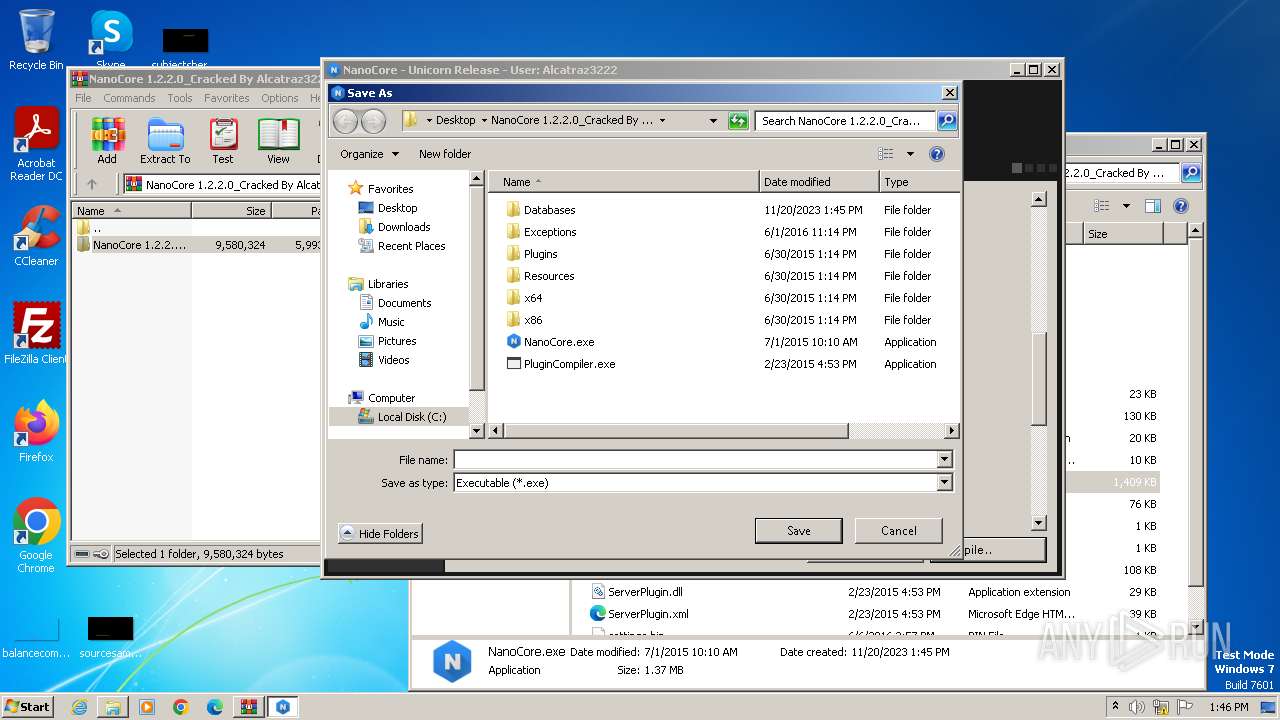Click the Save button
1280x720 pixels.
point(799,531)
